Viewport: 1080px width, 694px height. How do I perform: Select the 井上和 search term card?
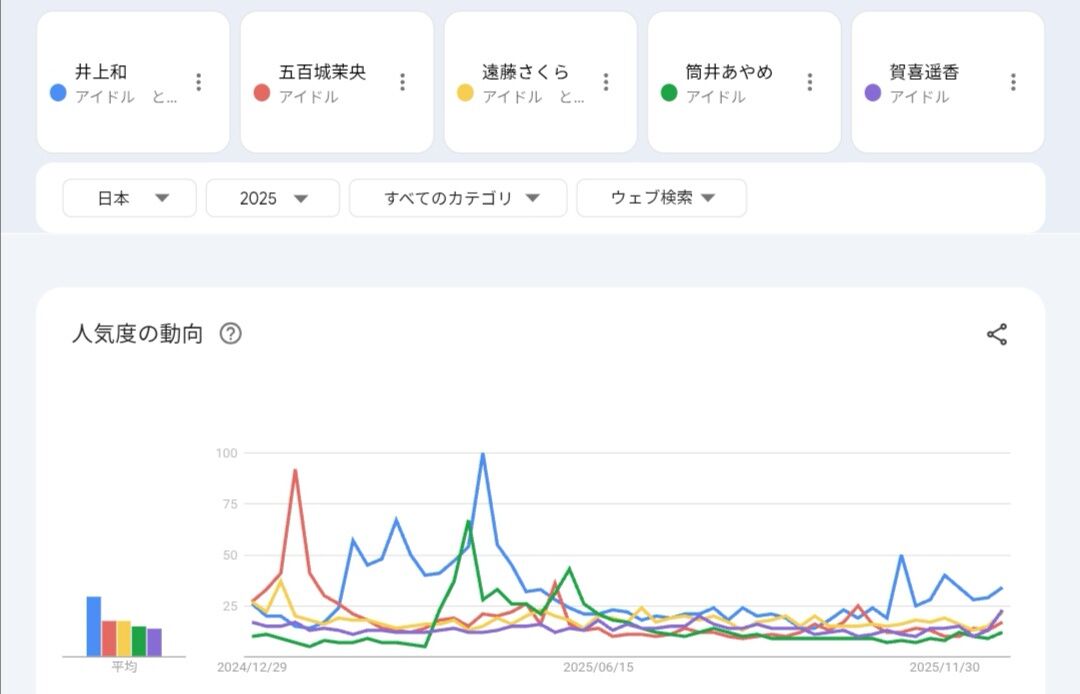120,82
